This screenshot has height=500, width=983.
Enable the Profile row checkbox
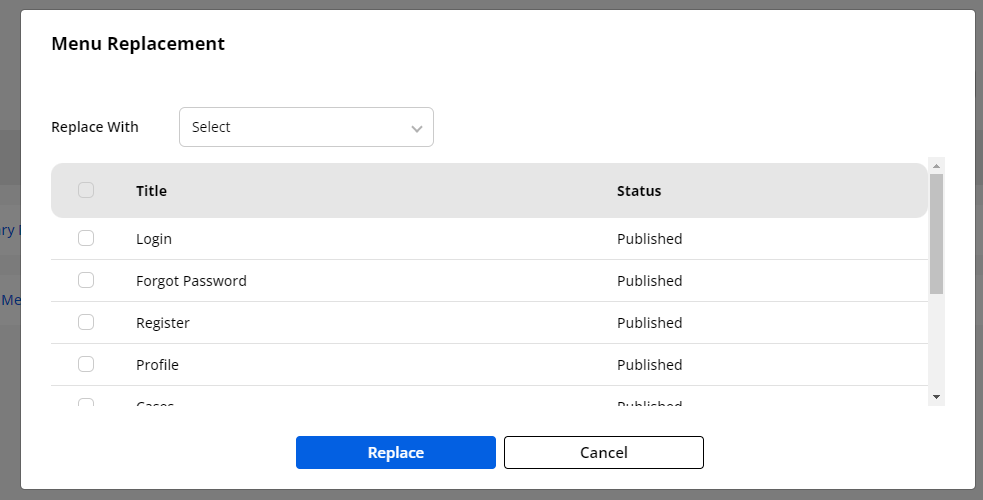pyautogui.click(x=86, y=364)
